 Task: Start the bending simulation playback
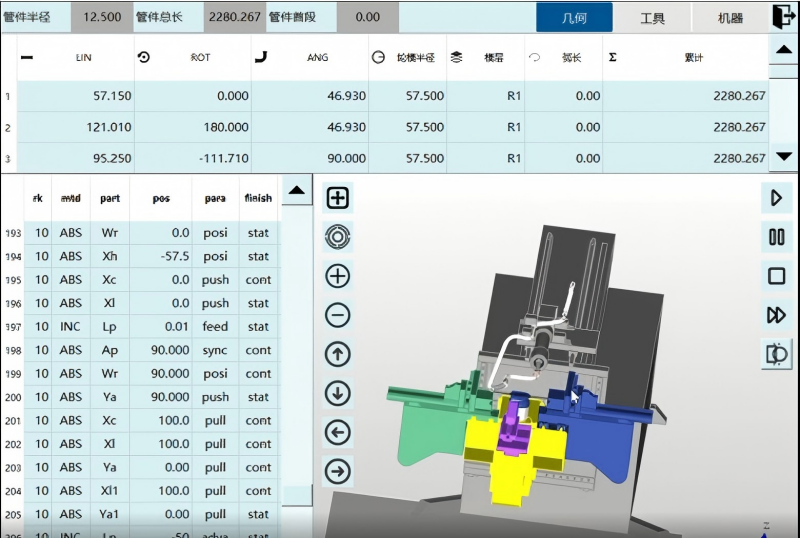(776, 198)
